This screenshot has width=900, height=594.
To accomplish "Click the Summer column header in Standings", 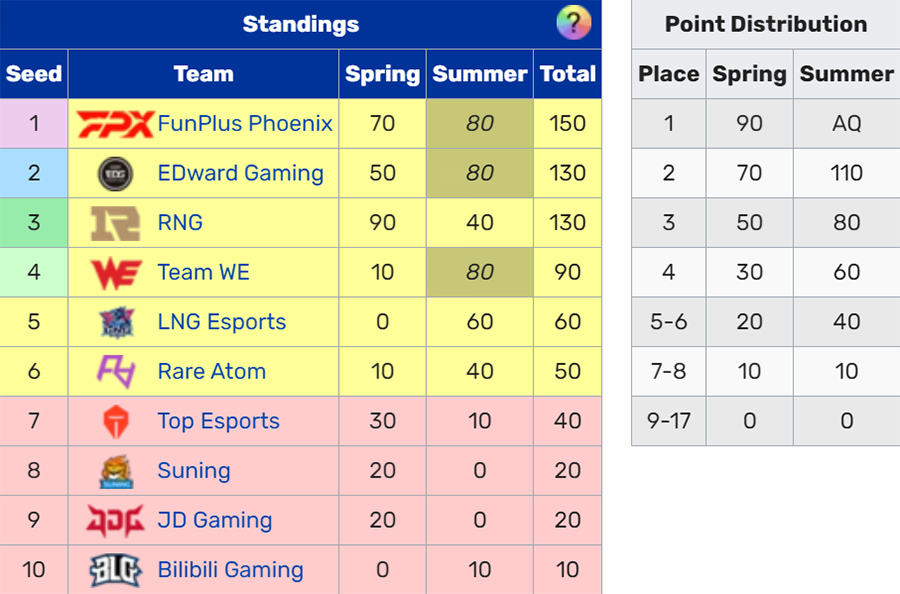I will pos(480,74).
